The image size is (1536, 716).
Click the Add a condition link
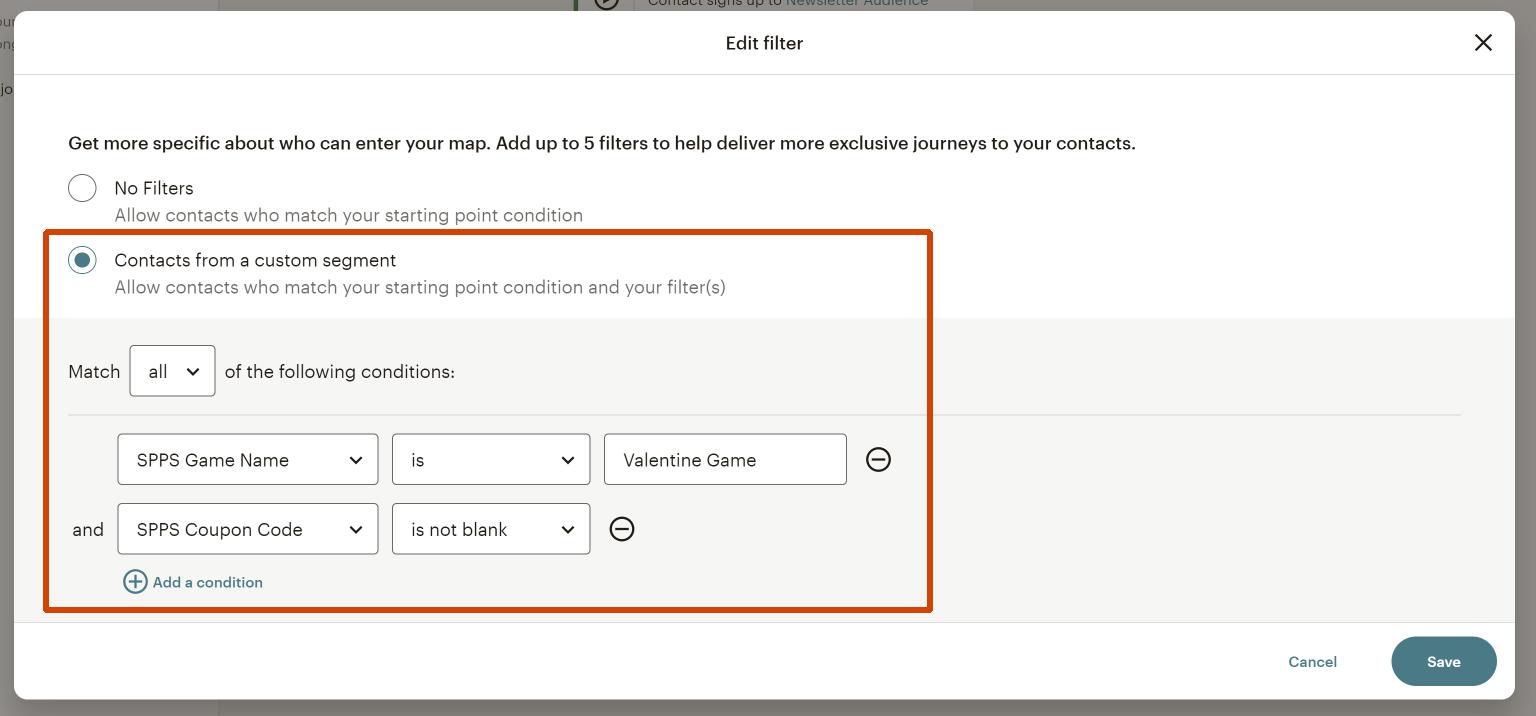point(207,581)
